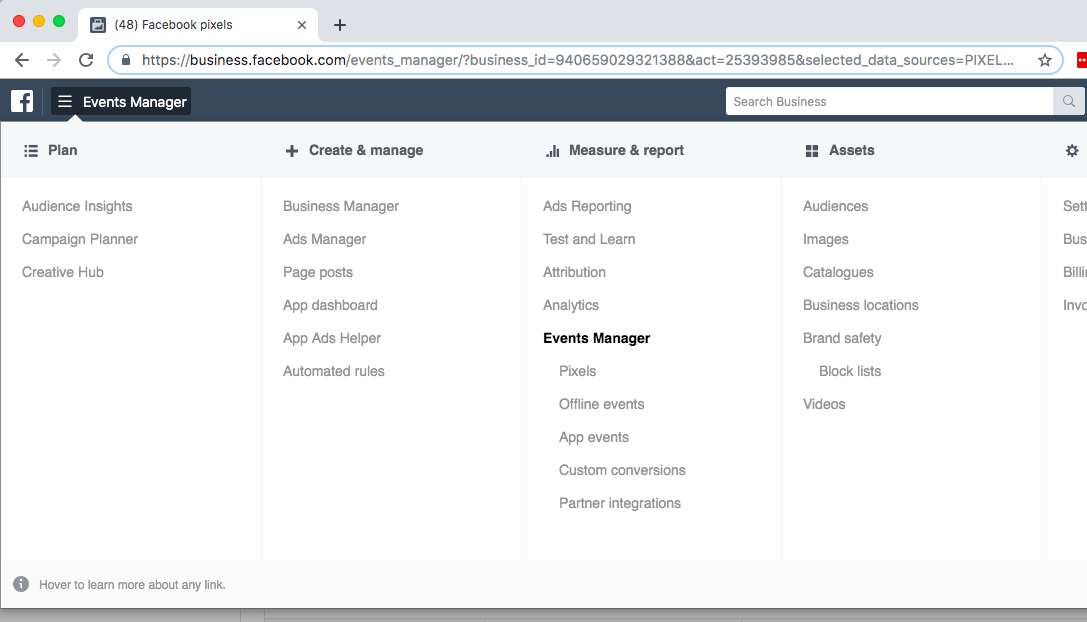This screenshot has height=622, width=1087.
Task: Select Offline events
Action: coord(602,404)
